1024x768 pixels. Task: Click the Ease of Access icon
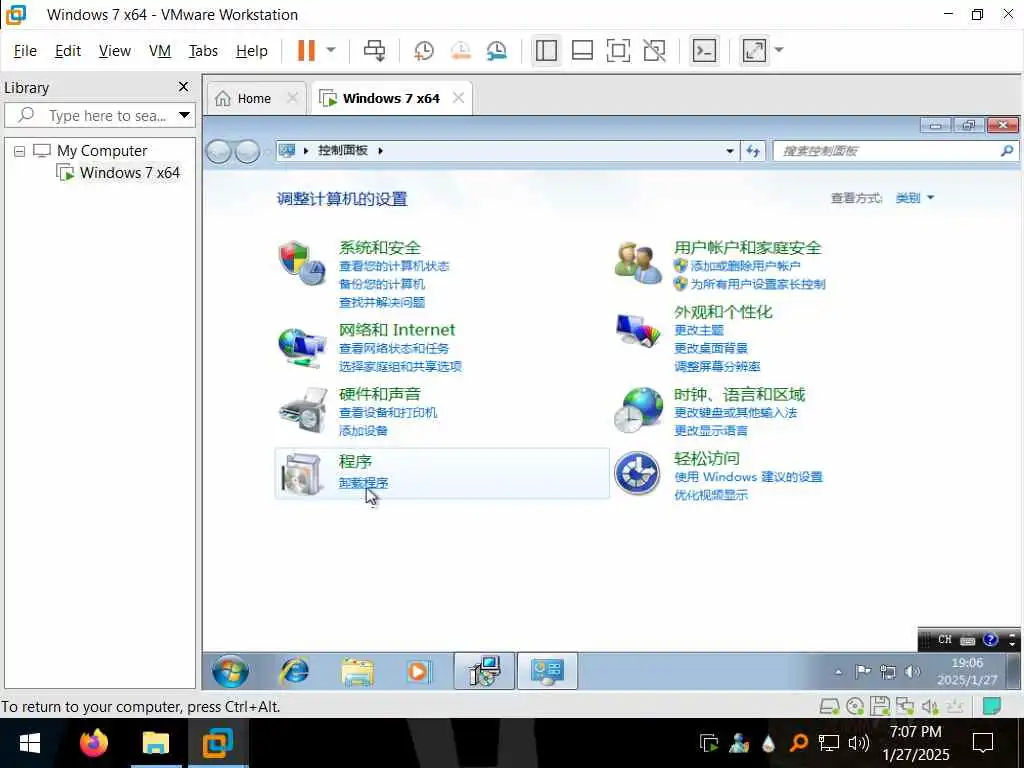[637, 473]
